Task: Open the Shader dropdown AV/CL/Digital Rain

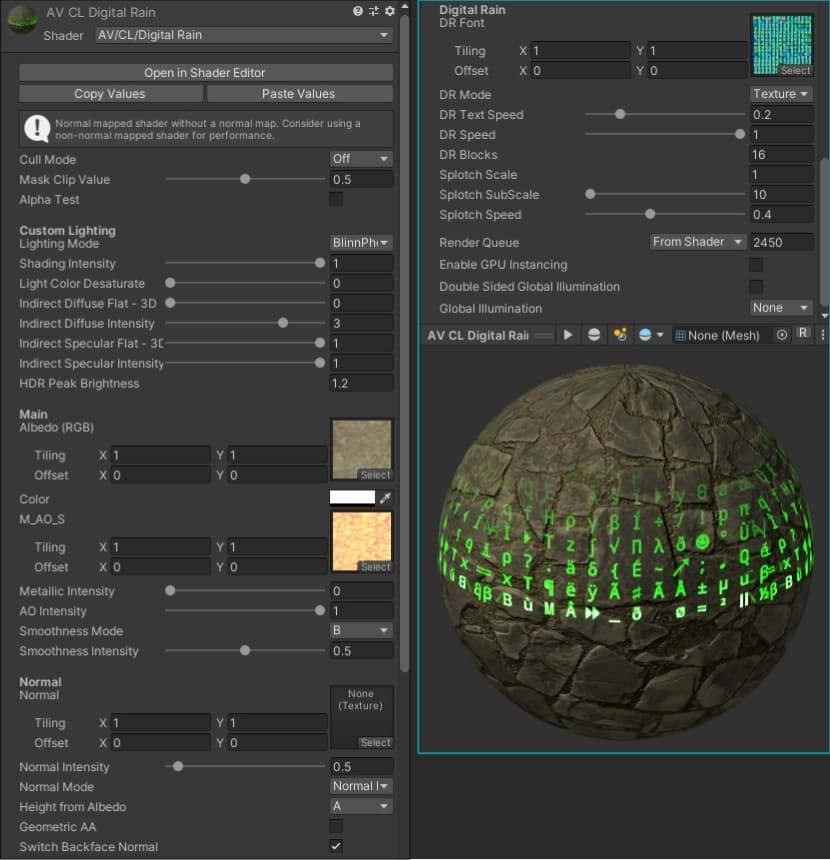Action: click(x=243, y=35)
